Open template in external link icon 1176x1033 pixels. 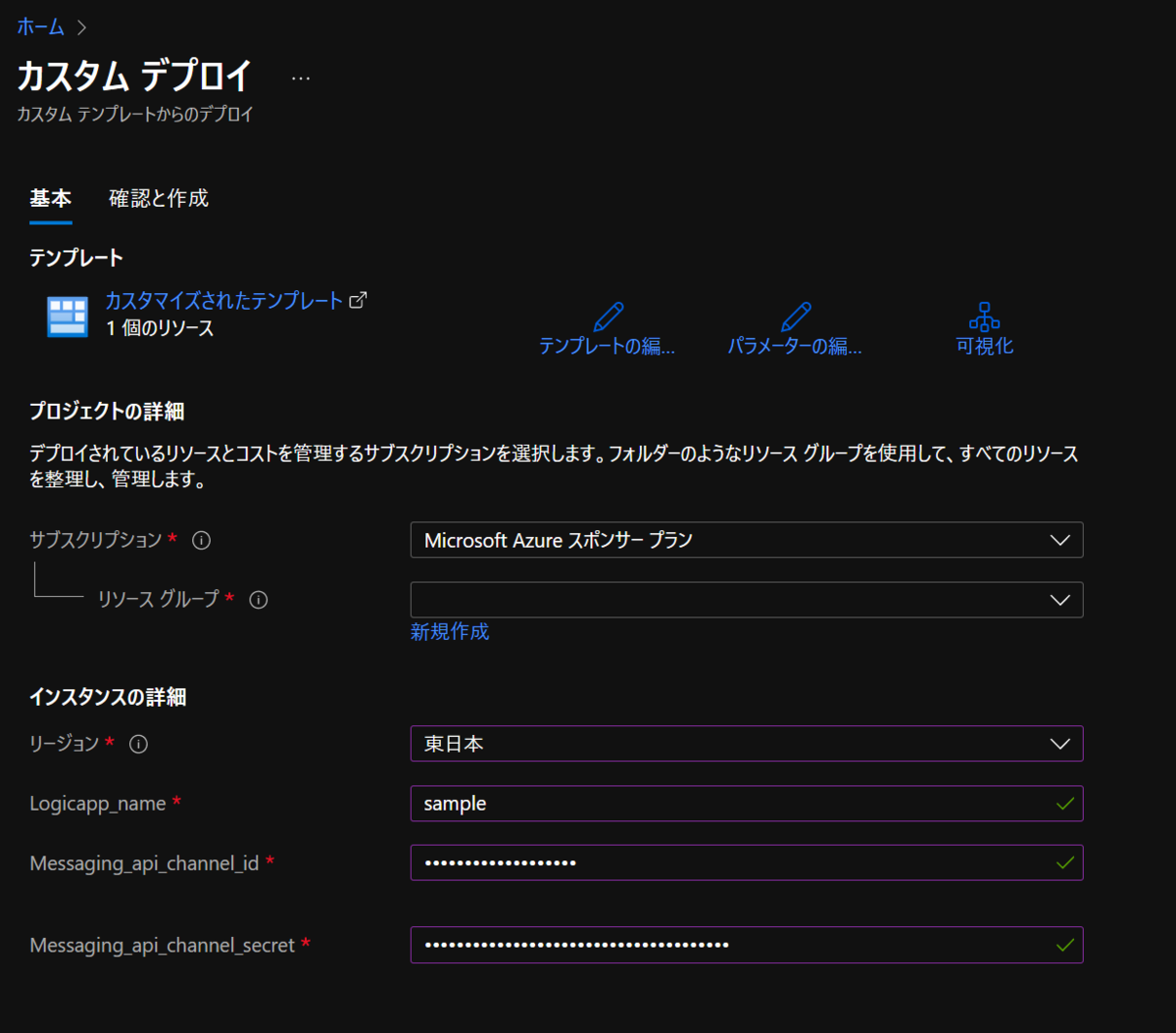click(x=360, y=299)
